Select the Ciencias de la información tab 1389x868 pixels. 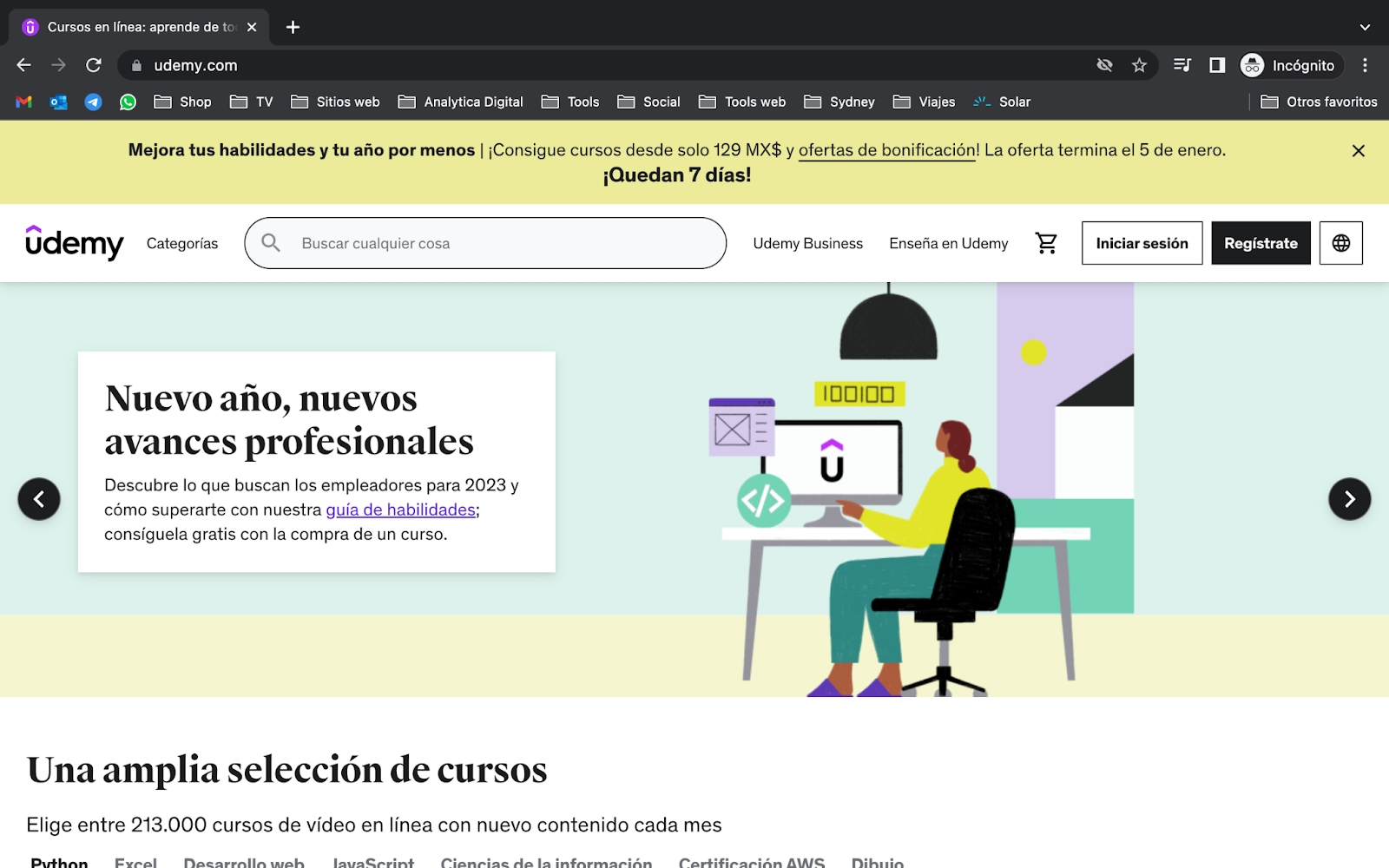[546, 863]
